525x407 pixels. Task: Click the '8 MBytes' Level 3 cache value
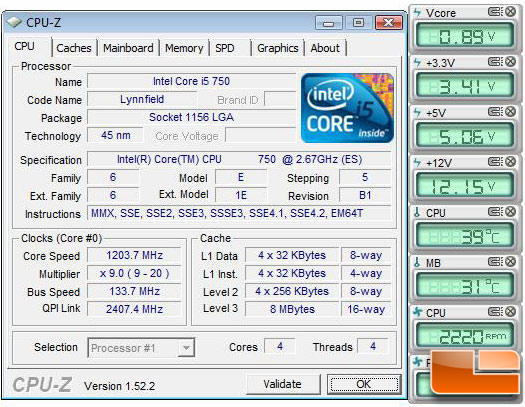tap(292, 309)
